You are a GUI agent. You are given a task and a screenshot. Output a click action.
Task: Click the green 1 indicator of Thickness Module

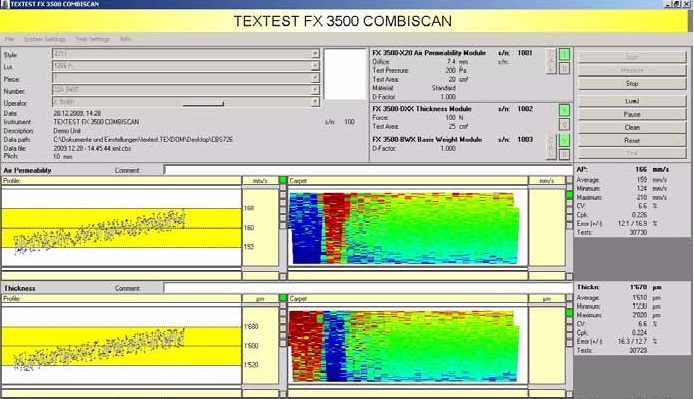coord(564,110)
